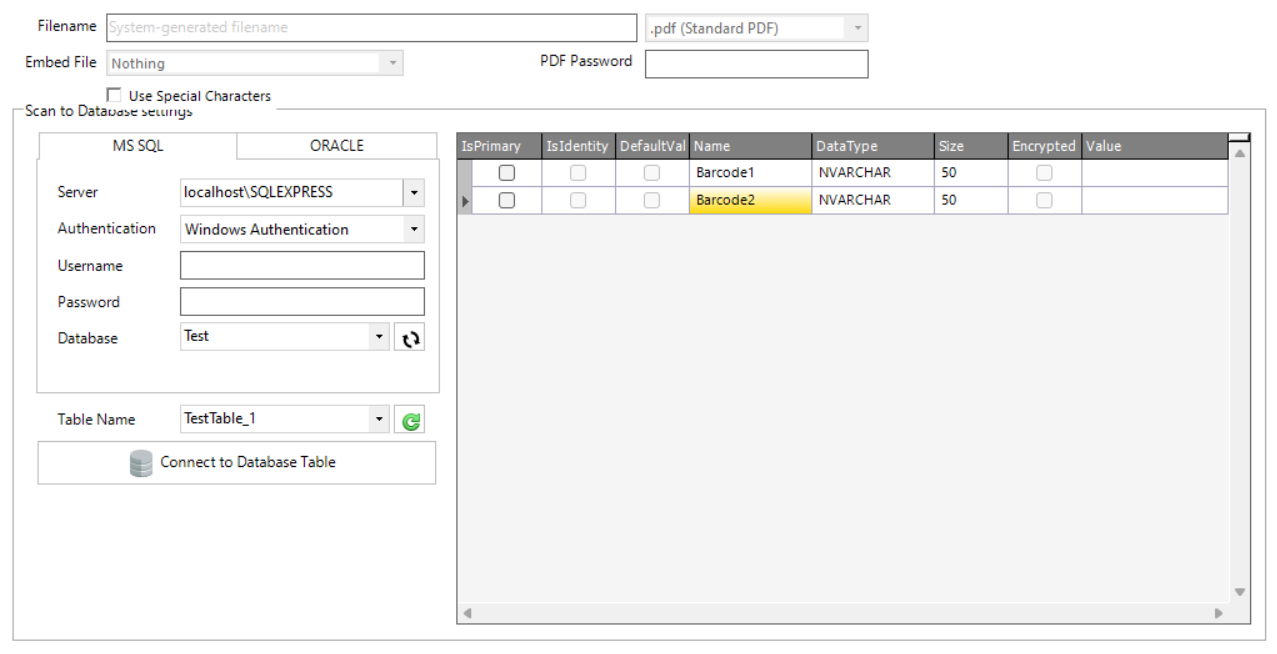The image size is (1277, 654).
Task: Click the refresh database list icon
Action: [410, 339]
